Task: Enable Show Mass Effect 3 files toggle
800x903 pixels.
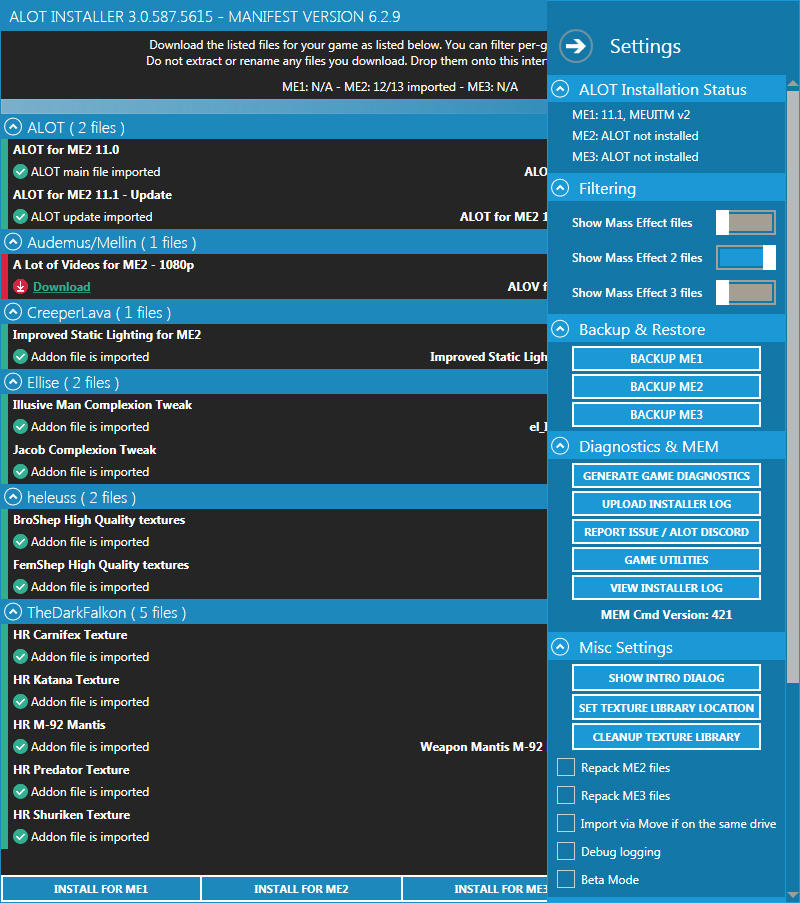Action: click(746, 293)
